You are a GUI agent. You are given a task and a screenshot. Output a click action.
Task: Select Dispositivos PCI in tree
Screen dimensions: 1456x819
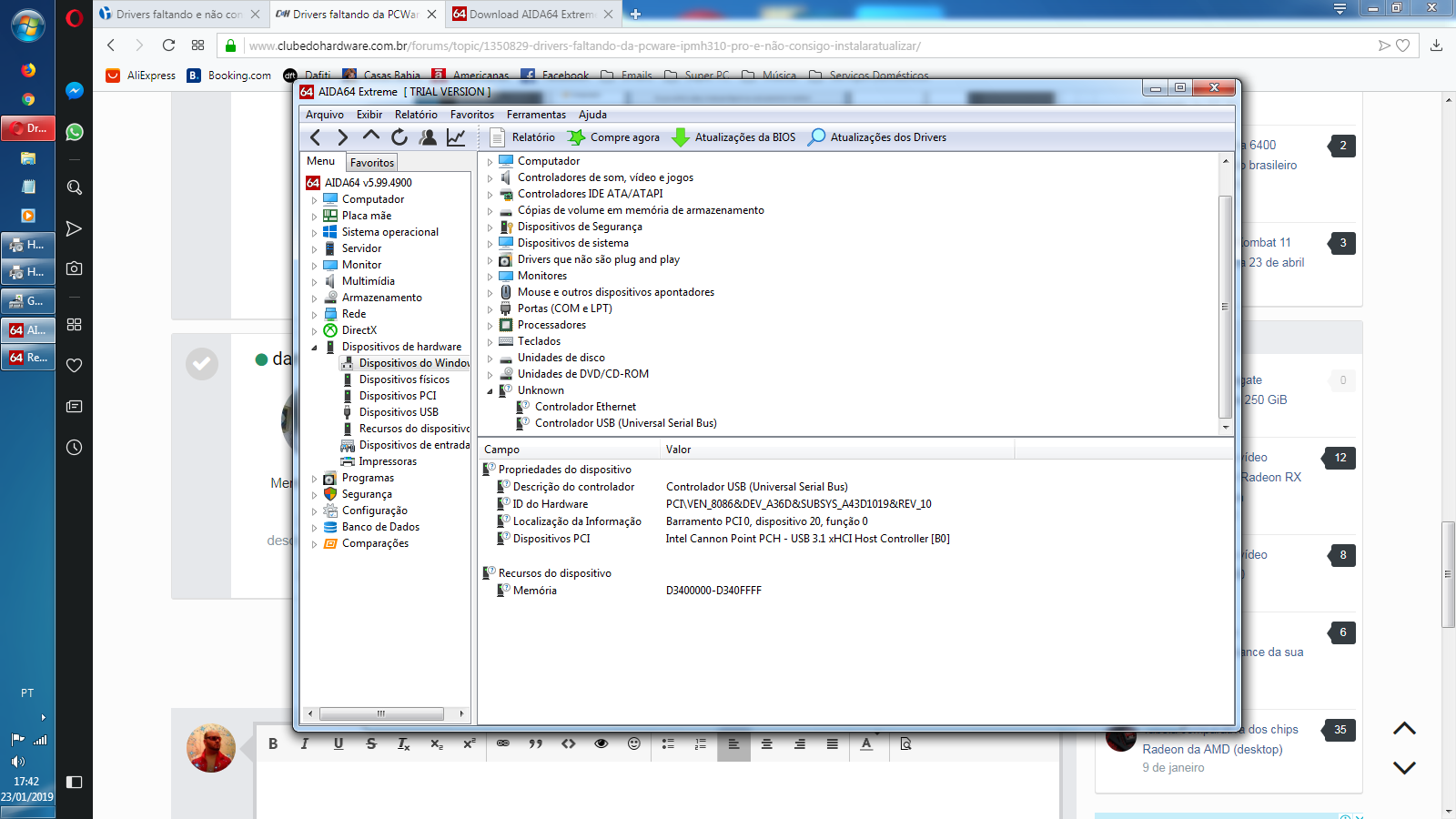coord(398,396)
